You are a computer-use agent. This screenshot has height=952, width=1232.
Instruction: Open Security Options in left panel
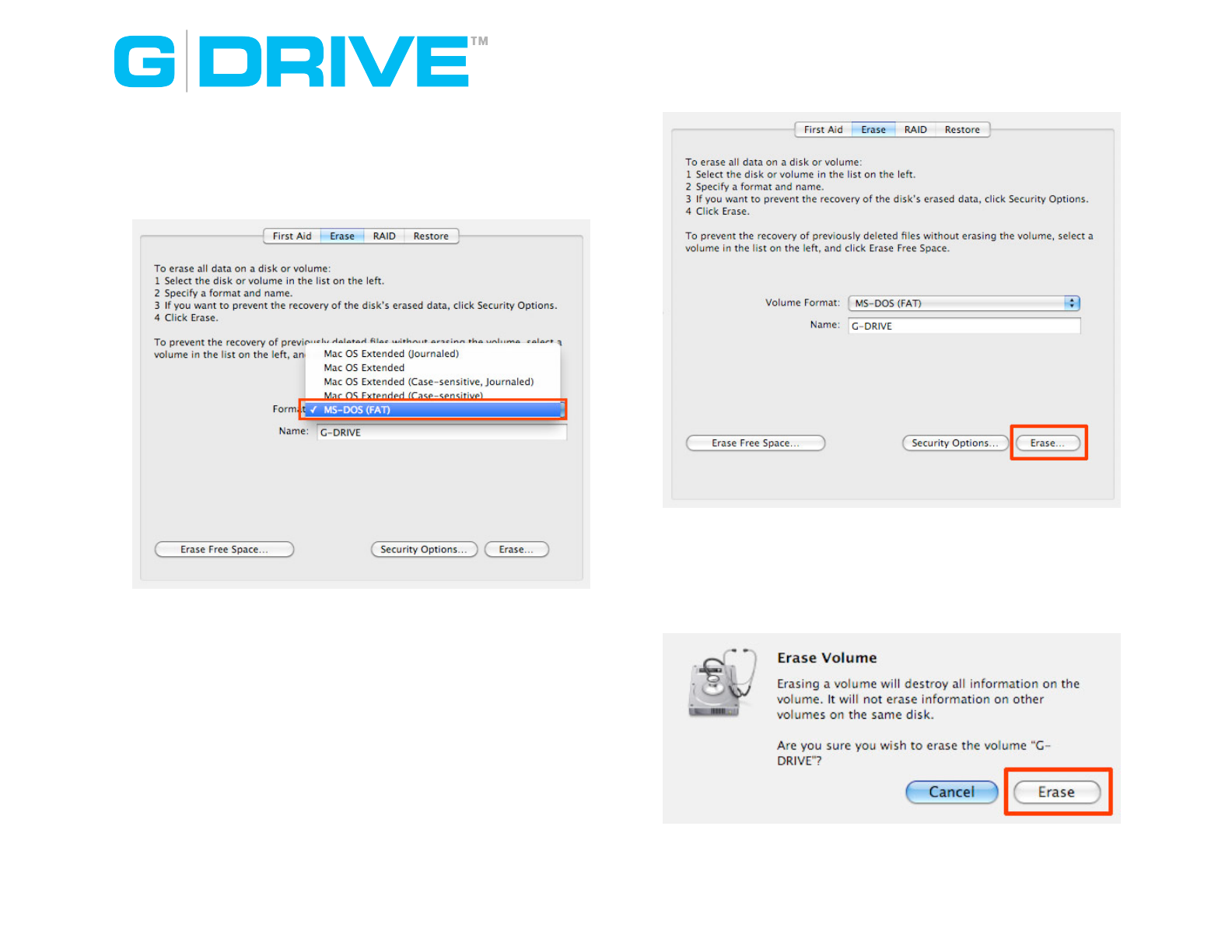point(424,550)
